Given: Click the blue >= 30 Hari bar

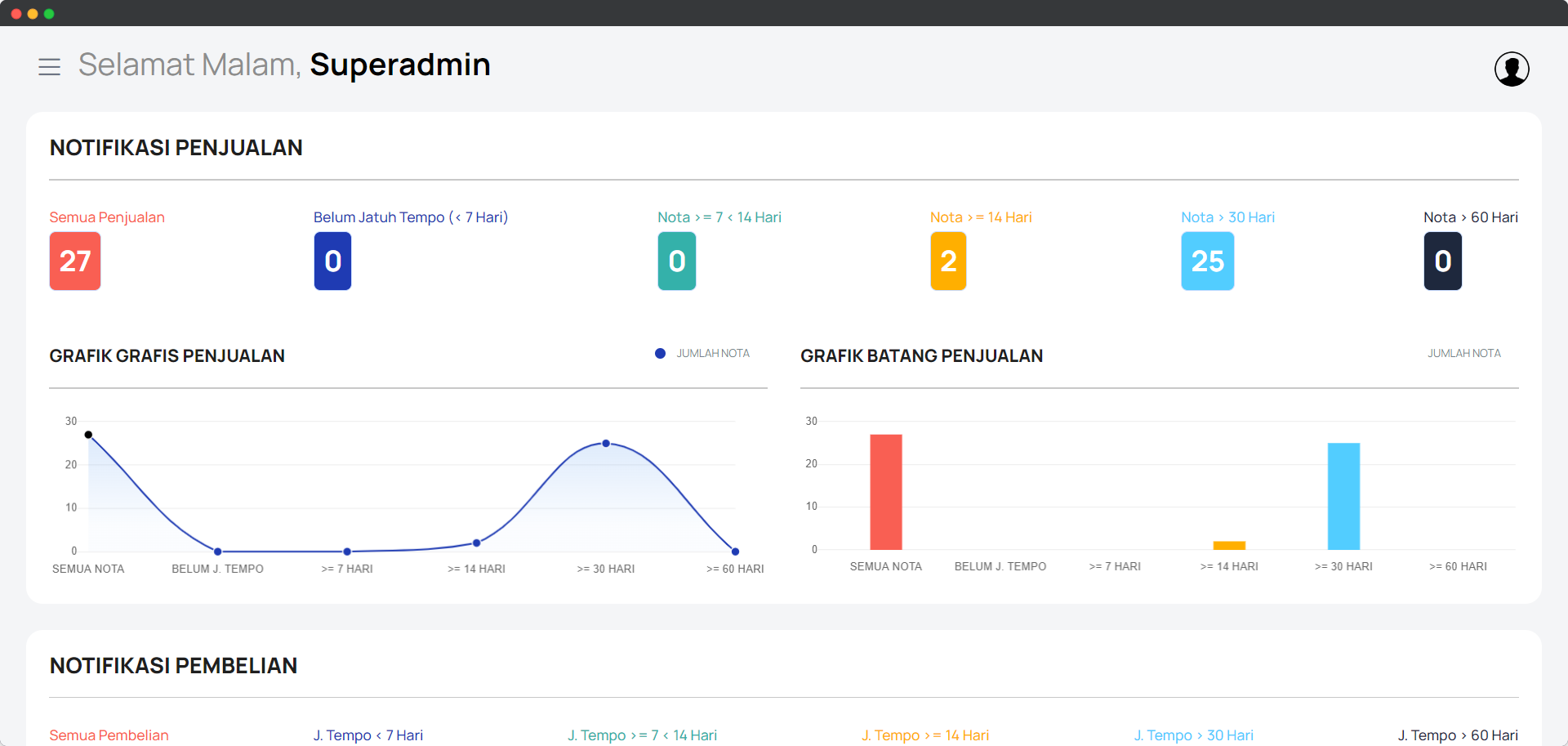Looking at the screenshot, I should pyautogui.click(x=1343, y=496).
